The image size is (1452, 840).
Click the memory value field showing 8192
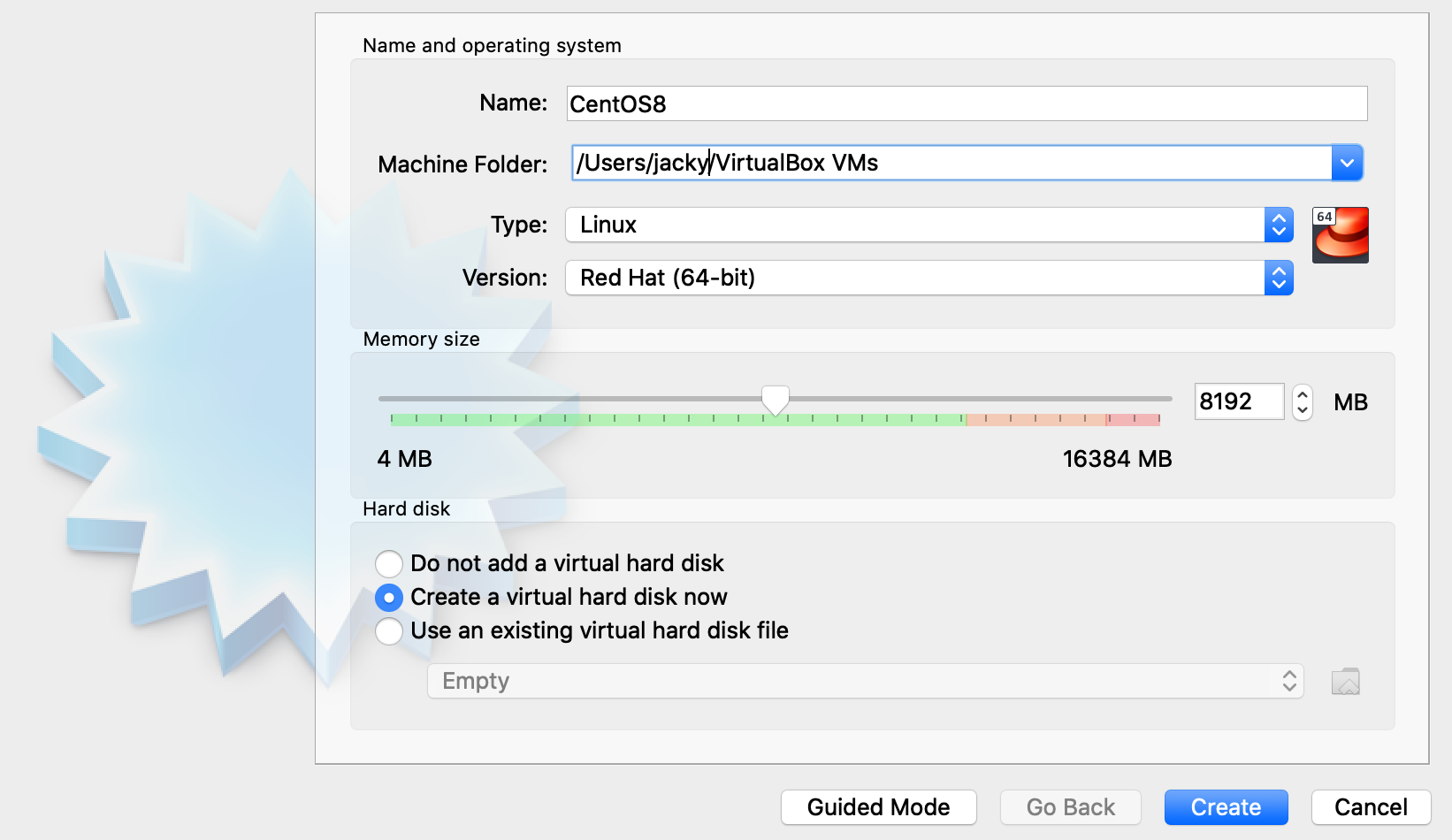pos(1239,401)
